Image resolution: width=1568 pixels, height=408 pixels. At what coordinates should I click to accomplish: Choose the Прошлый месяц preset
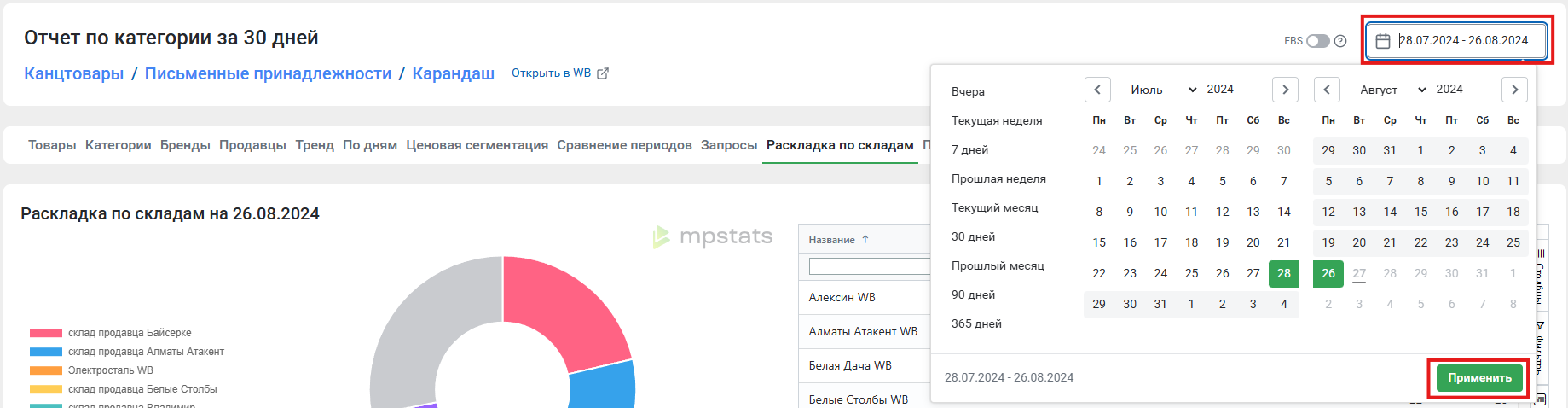[998, 265]
